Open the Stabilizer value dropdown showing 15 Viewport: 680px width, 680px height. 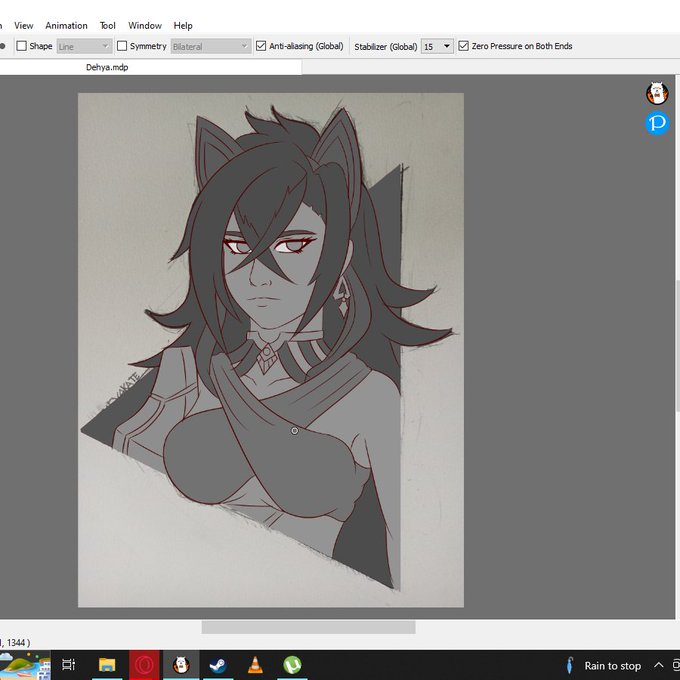click(x=437, y=46)
